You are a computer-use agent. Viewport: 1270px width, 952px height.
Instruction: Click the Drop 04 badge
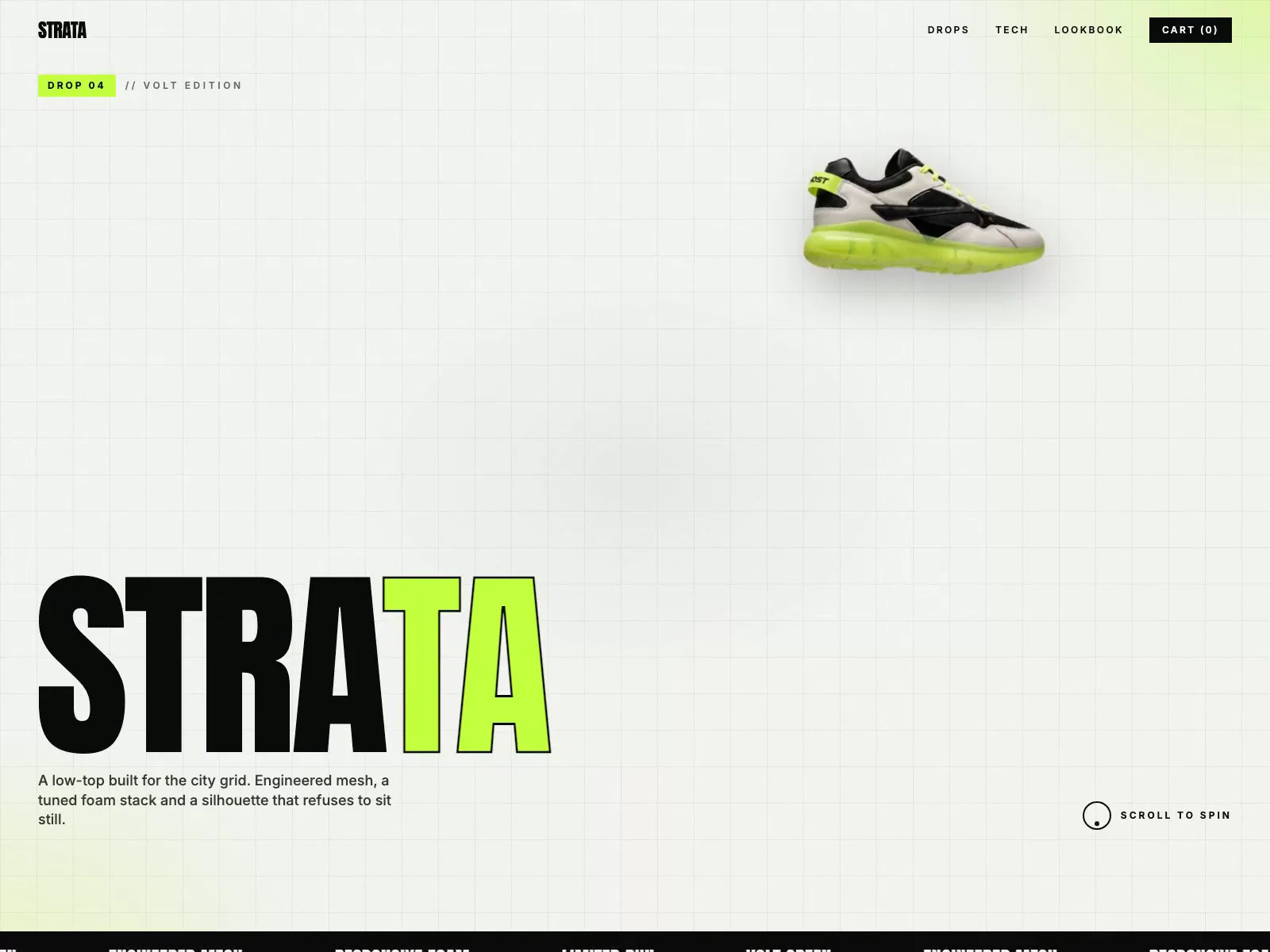pyautogui.click(x=77, y=86)
